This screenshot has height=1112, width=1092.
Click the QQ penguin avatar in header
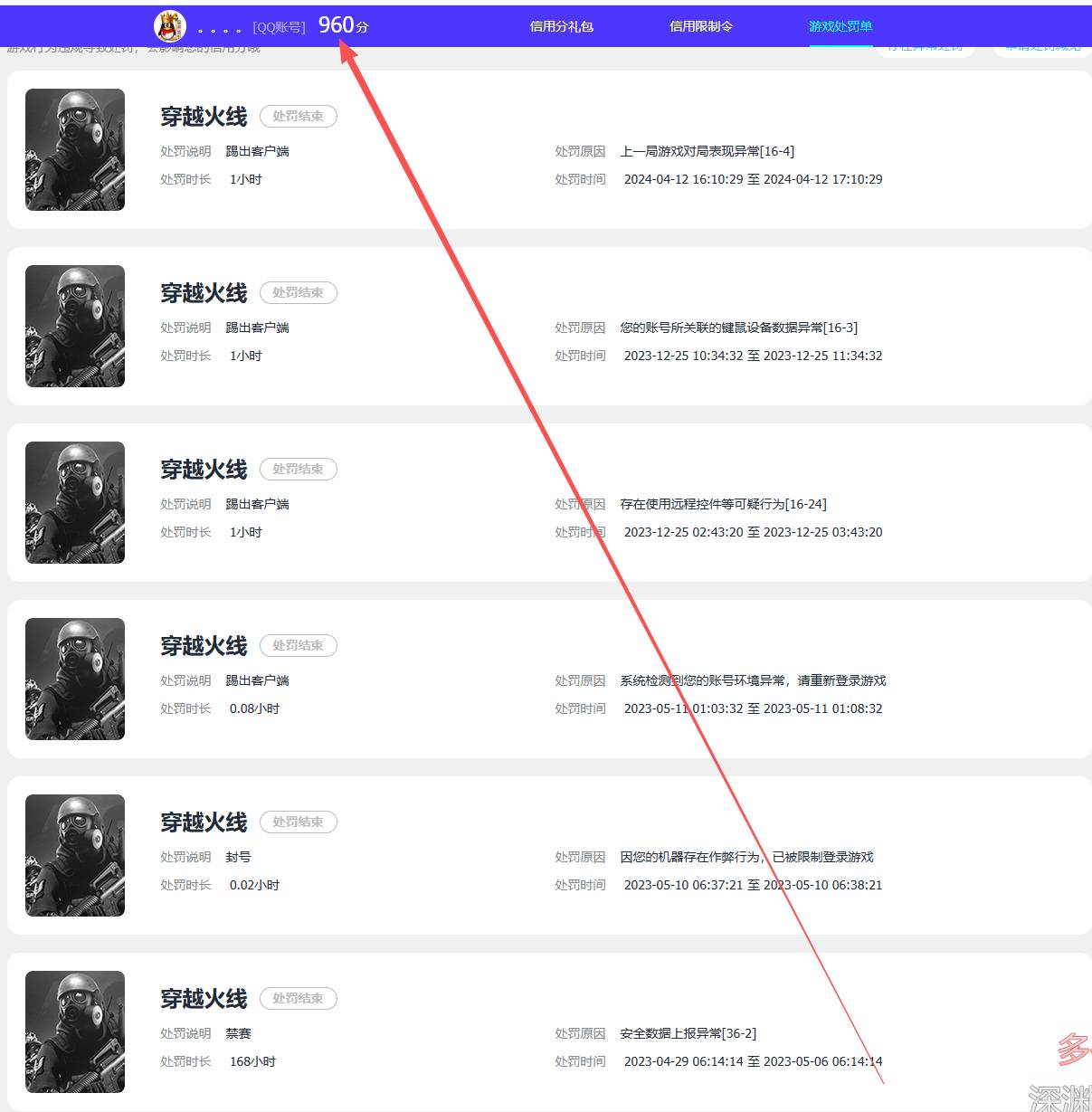pos(170,26)
